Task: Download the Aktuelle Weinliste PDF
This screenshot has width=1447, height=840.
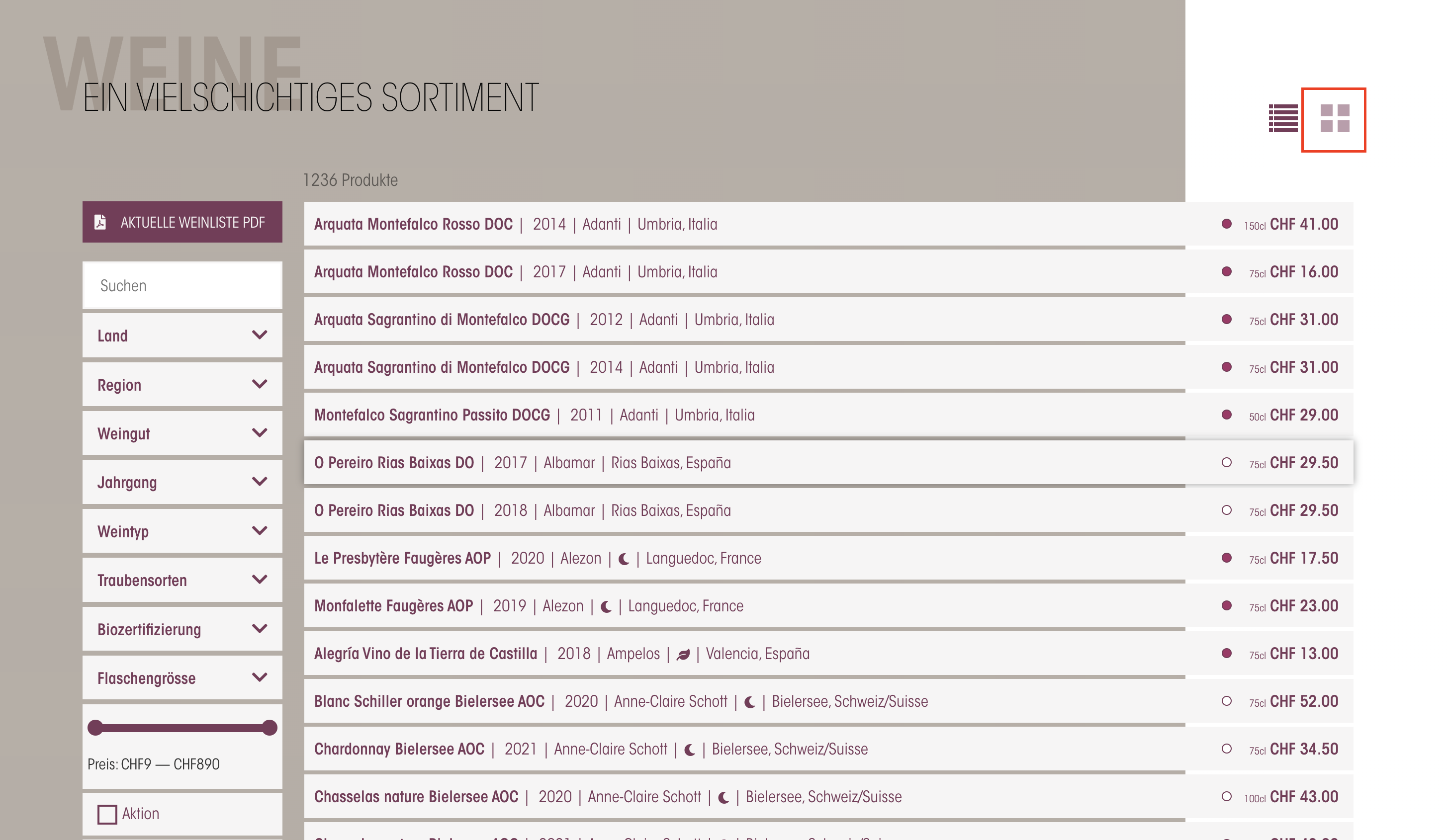Action: tap(182, 222)
